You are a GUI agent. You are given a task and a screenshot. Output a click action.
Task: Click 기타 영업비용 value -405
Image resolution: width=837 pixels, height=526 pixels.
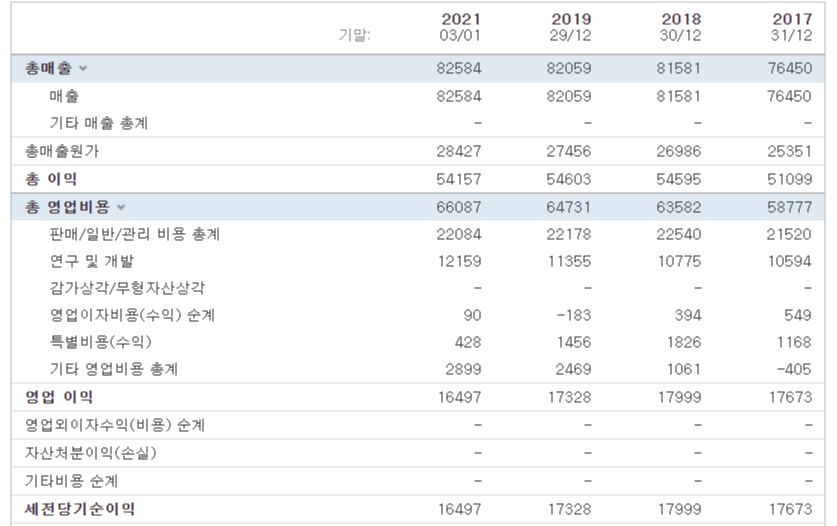[794, 369]
